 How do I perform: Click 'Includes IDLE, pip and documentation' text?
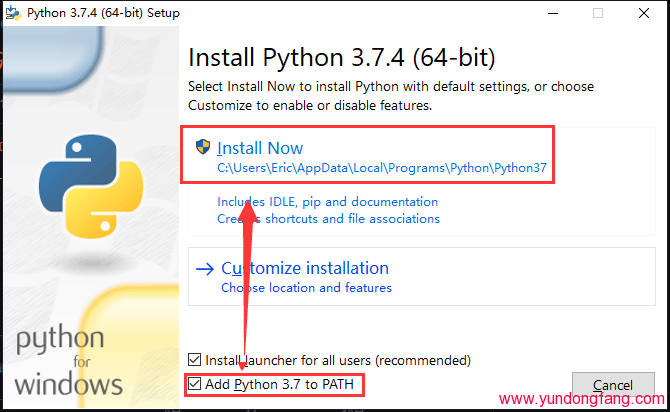[328, 202]
